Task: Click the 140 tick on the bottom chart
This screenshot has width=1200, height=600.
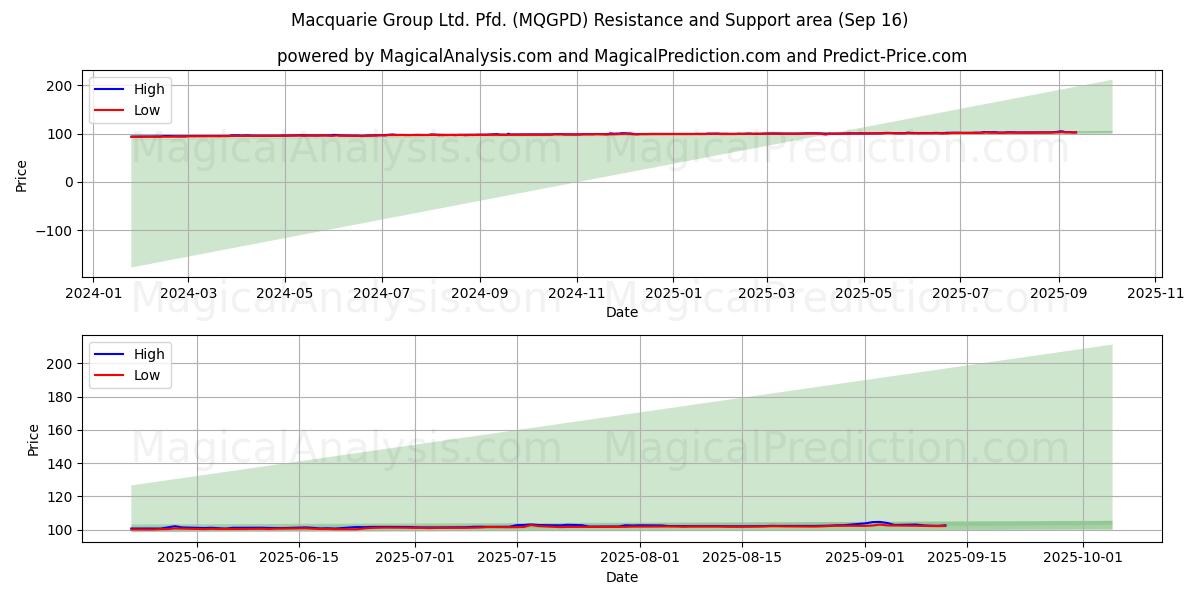Action: click(x=62, y=464)
